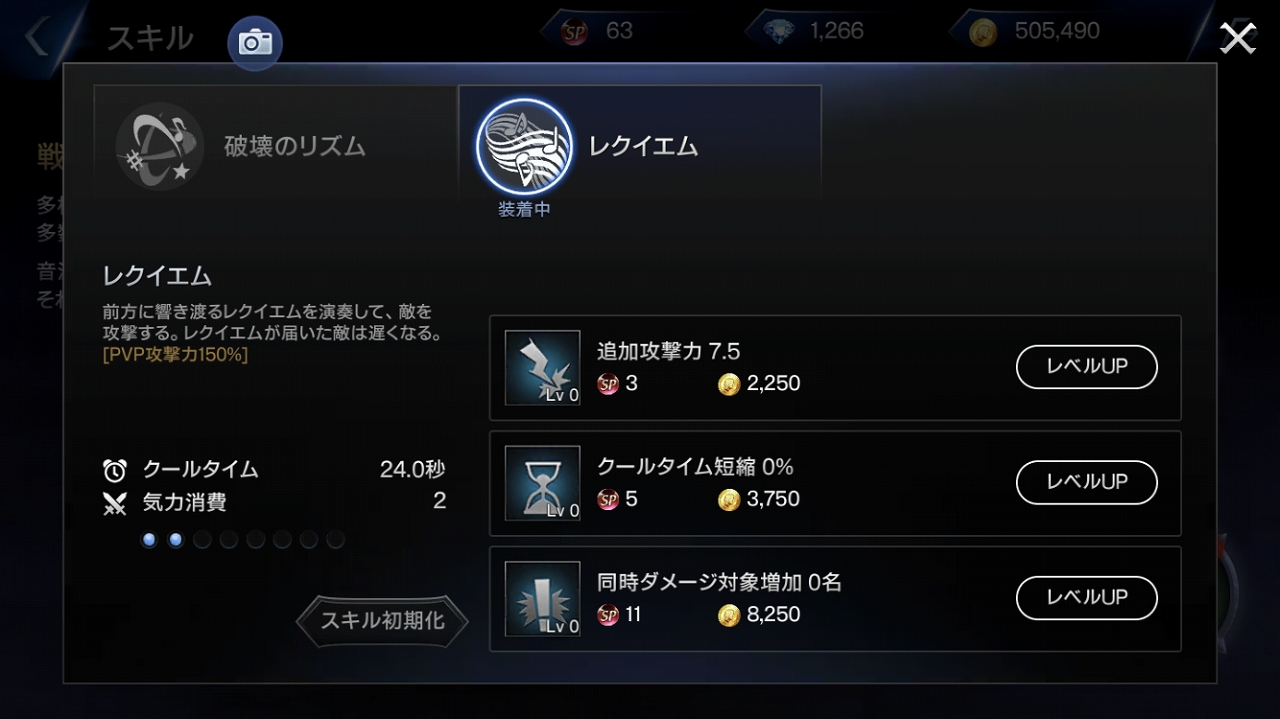Click the diamond currency icon
The image size is (1280, 719).
coord(778,32)
